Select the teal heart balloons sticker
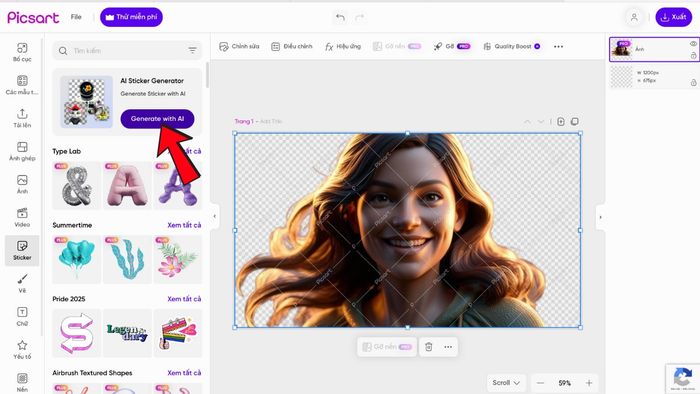The height and width of the screenshot is (394, 700). point(76,260)
